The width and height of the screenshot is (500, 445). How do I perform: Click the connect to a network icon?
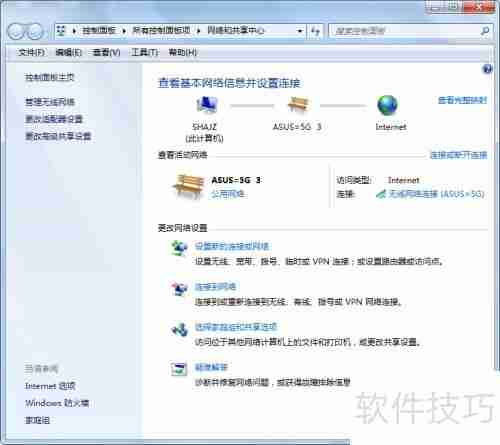pos(179,289)
